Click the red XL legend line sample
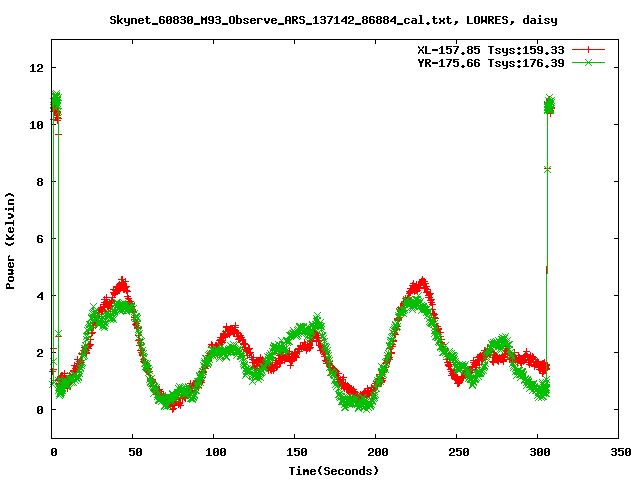The height and width of the screenshot is (480, 640). pos(588,50)
